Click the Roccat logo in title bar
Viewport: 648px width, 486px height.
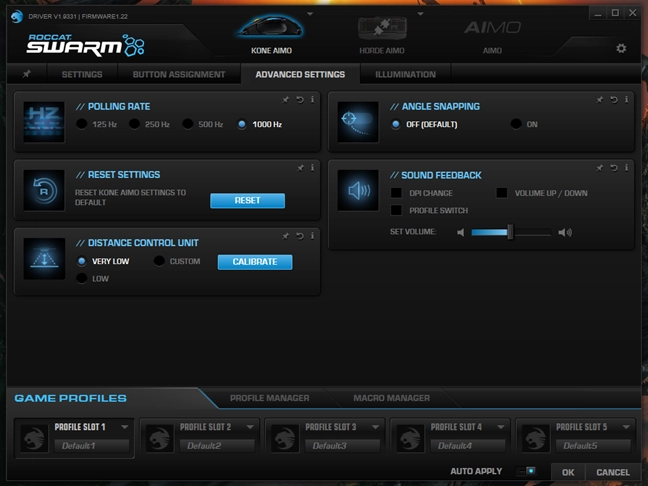click(x=17, y=17)
